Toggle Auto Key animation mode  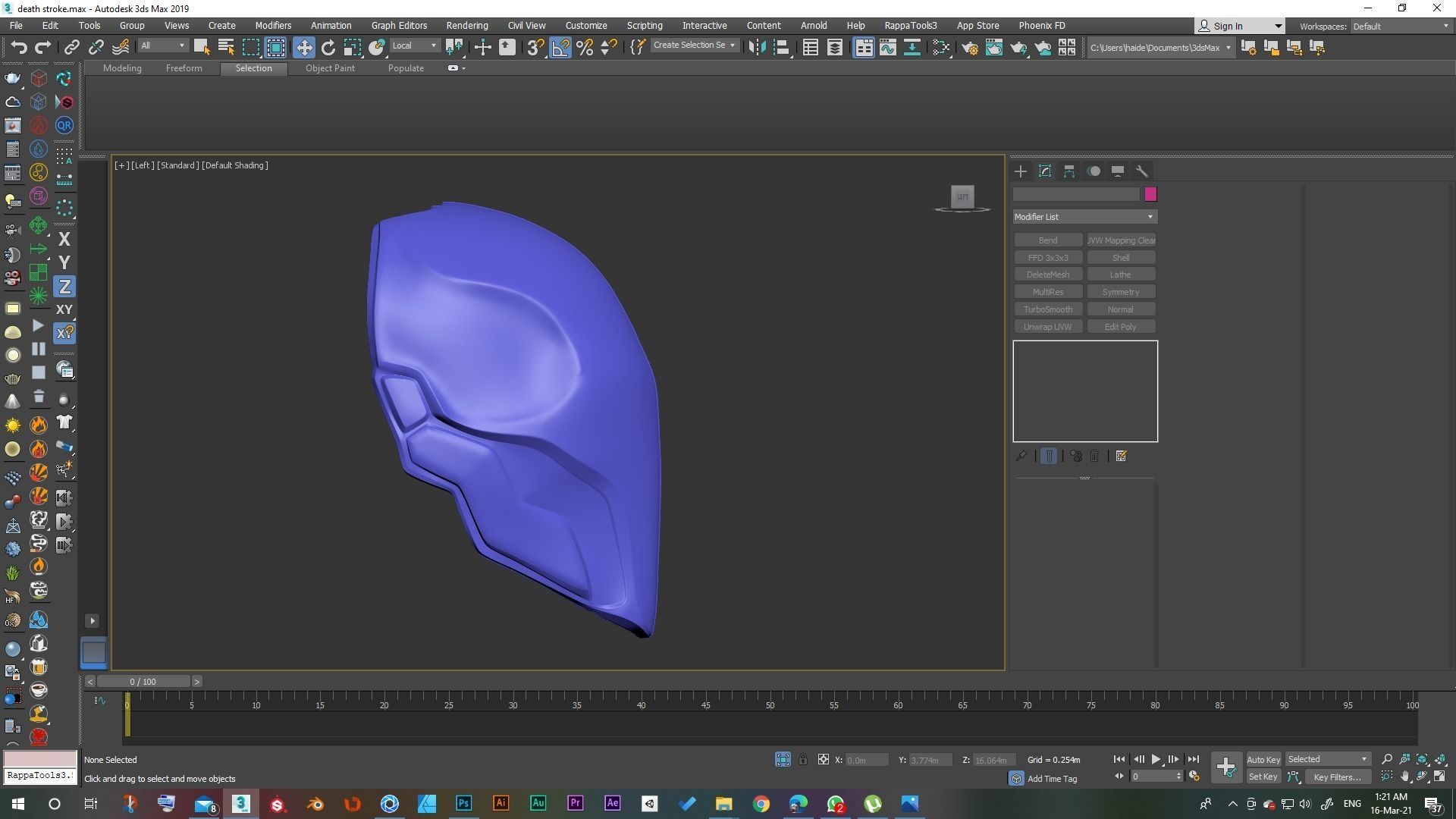pyautogui.click(x=1263, y=760)
